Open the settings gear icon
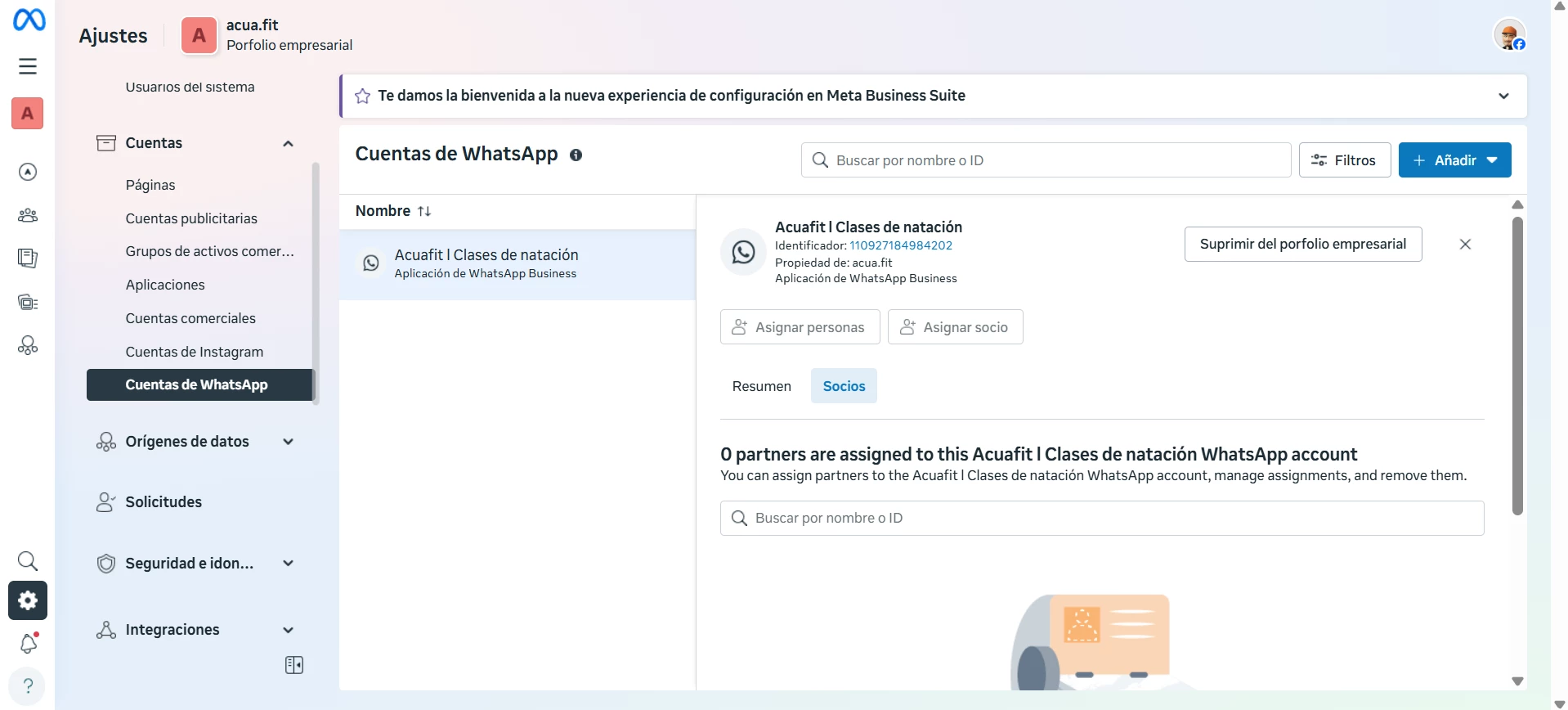Image resolution: width=1568 pixels, height=710 pixels. pyautogui.click(x=28, y=601)
